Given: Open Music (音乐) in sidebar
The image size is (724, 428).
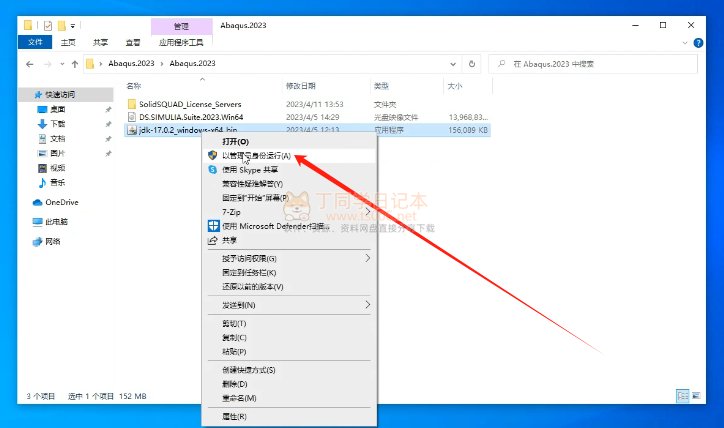Looking at the screenshot, I should point(58,182).
